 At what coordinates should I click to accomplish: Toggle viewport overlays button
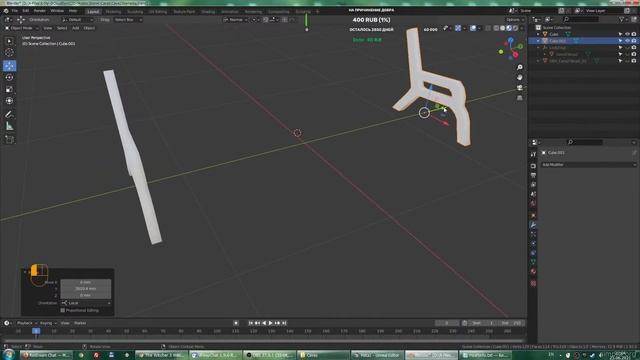[473, 28]
